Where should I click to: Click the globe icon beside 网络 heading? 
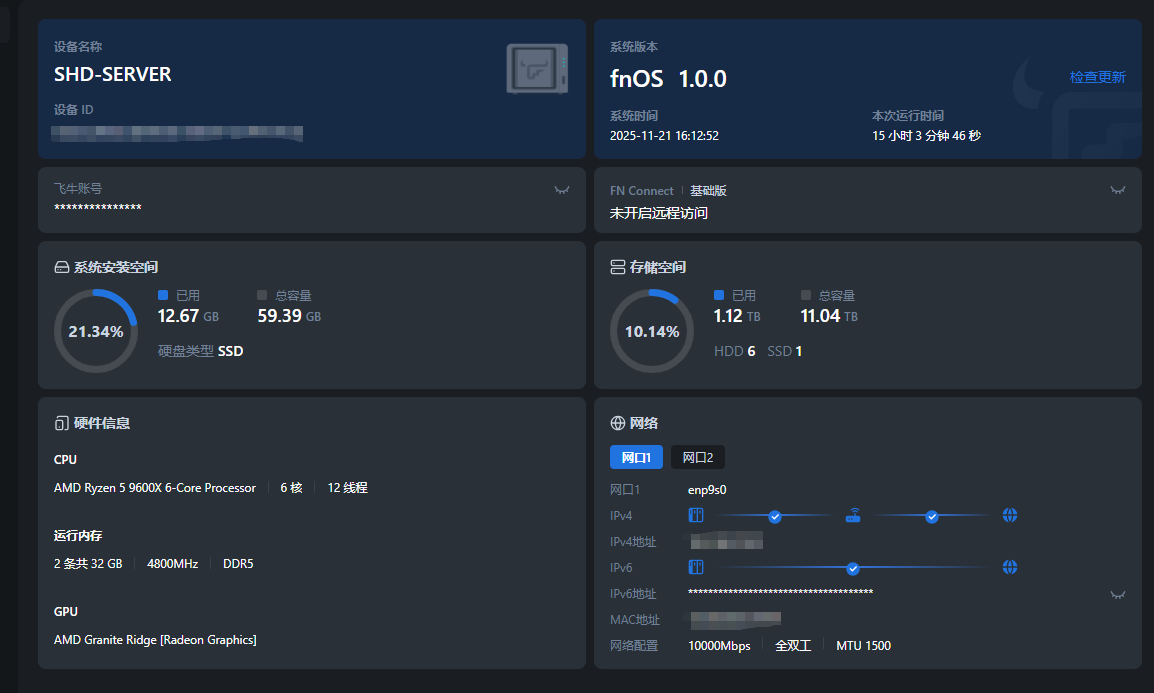[x=618, y=423]
